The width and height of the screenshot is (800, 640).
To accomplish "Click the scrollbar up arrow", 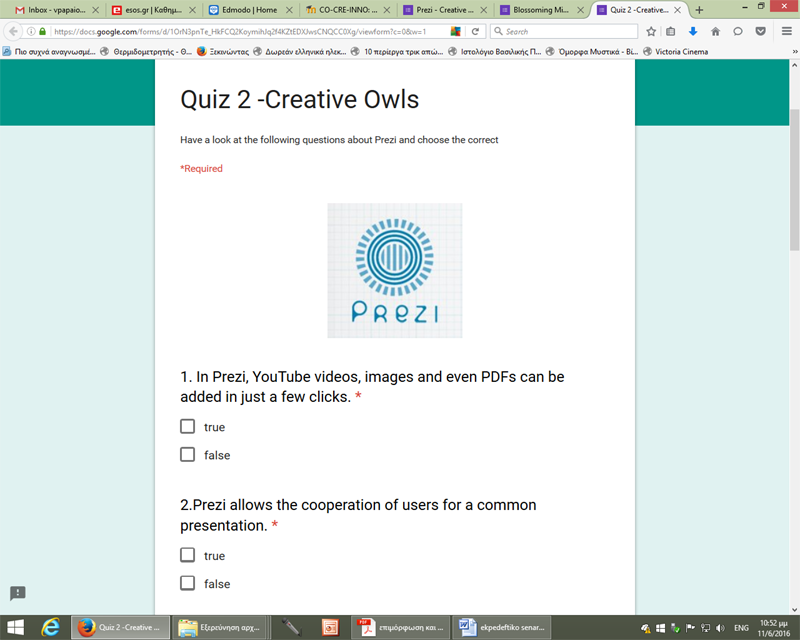I will coord(794,65).
